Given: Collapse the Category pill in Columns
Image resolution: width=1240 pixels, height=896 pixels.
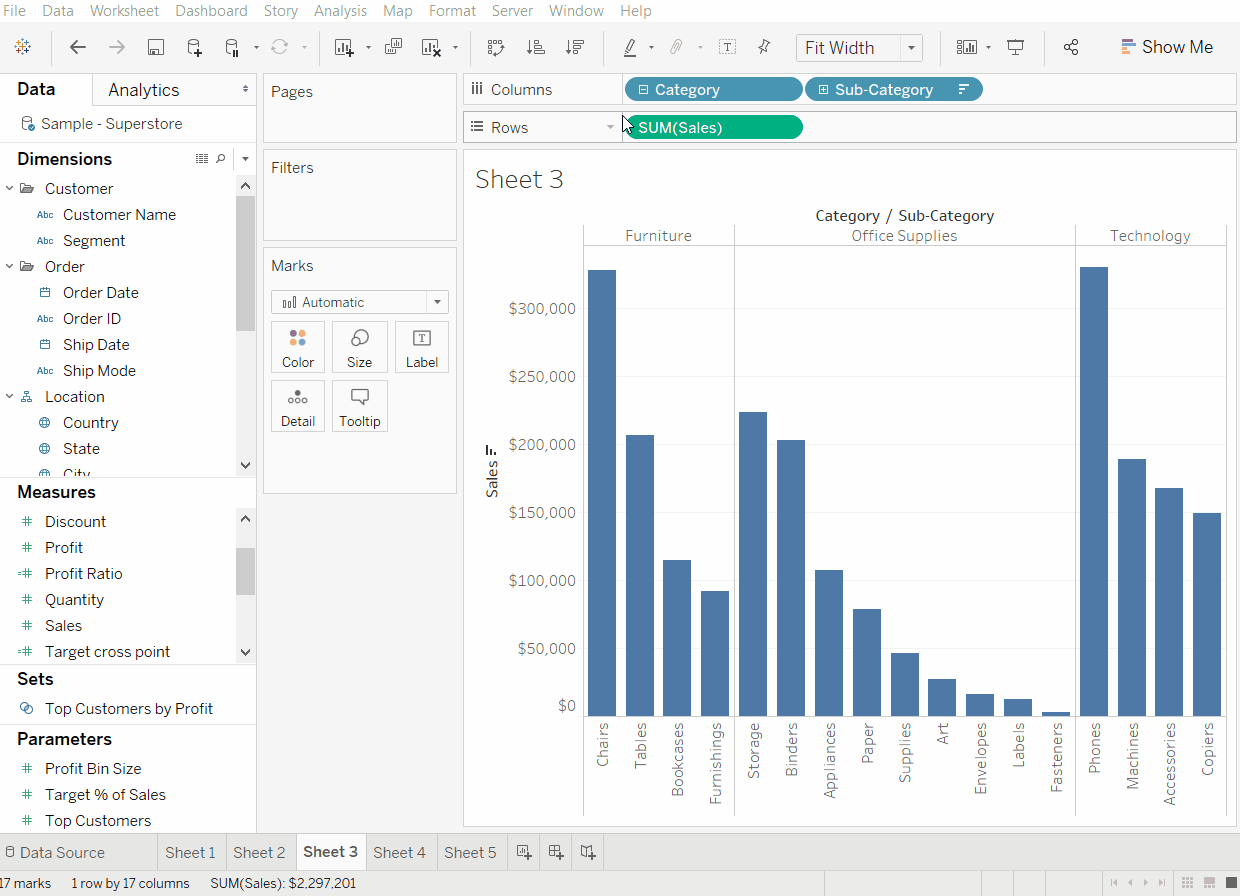Looking at the screenshot, I should 643,90.
